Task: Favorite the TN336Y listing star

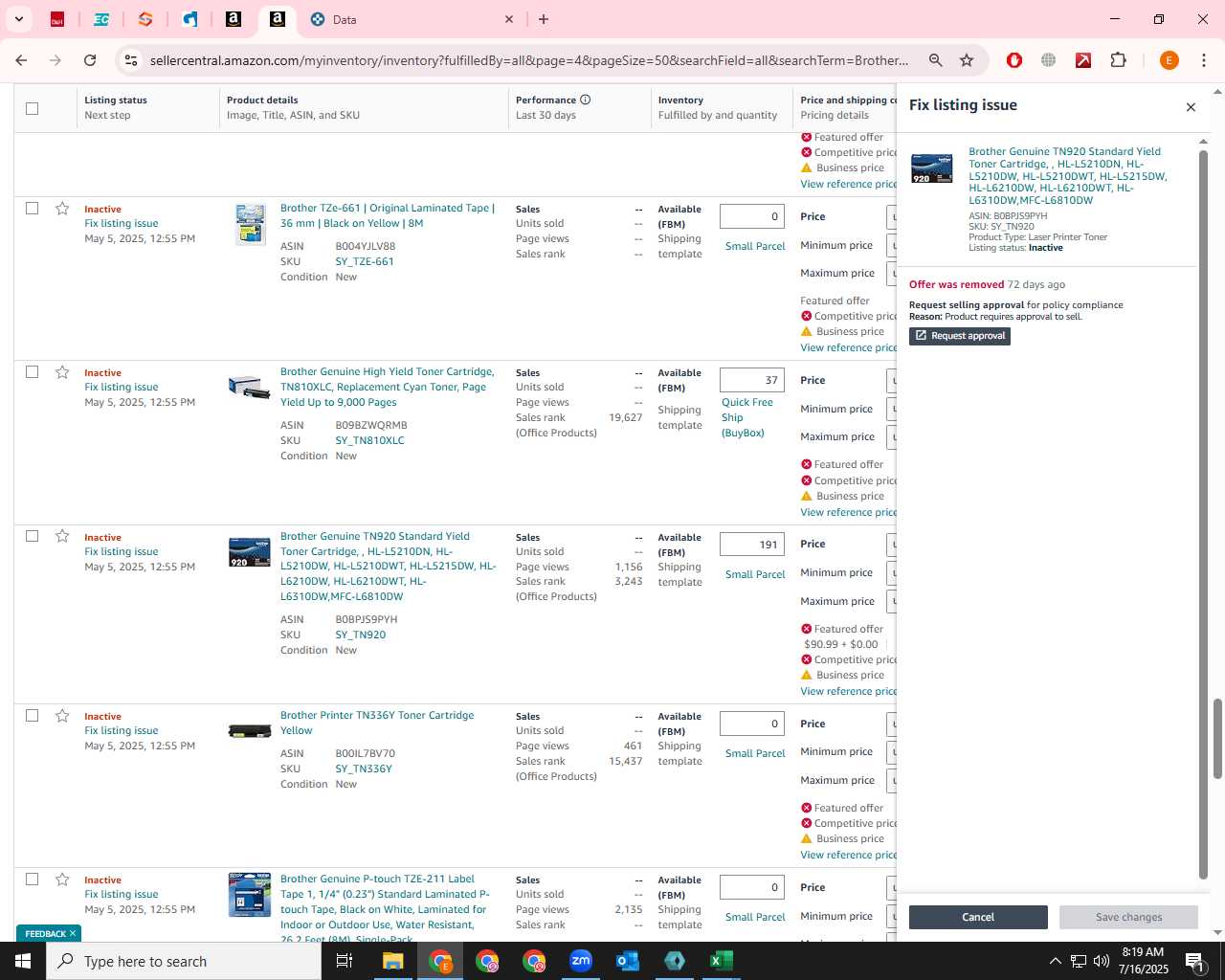Action: click(62, 716)
